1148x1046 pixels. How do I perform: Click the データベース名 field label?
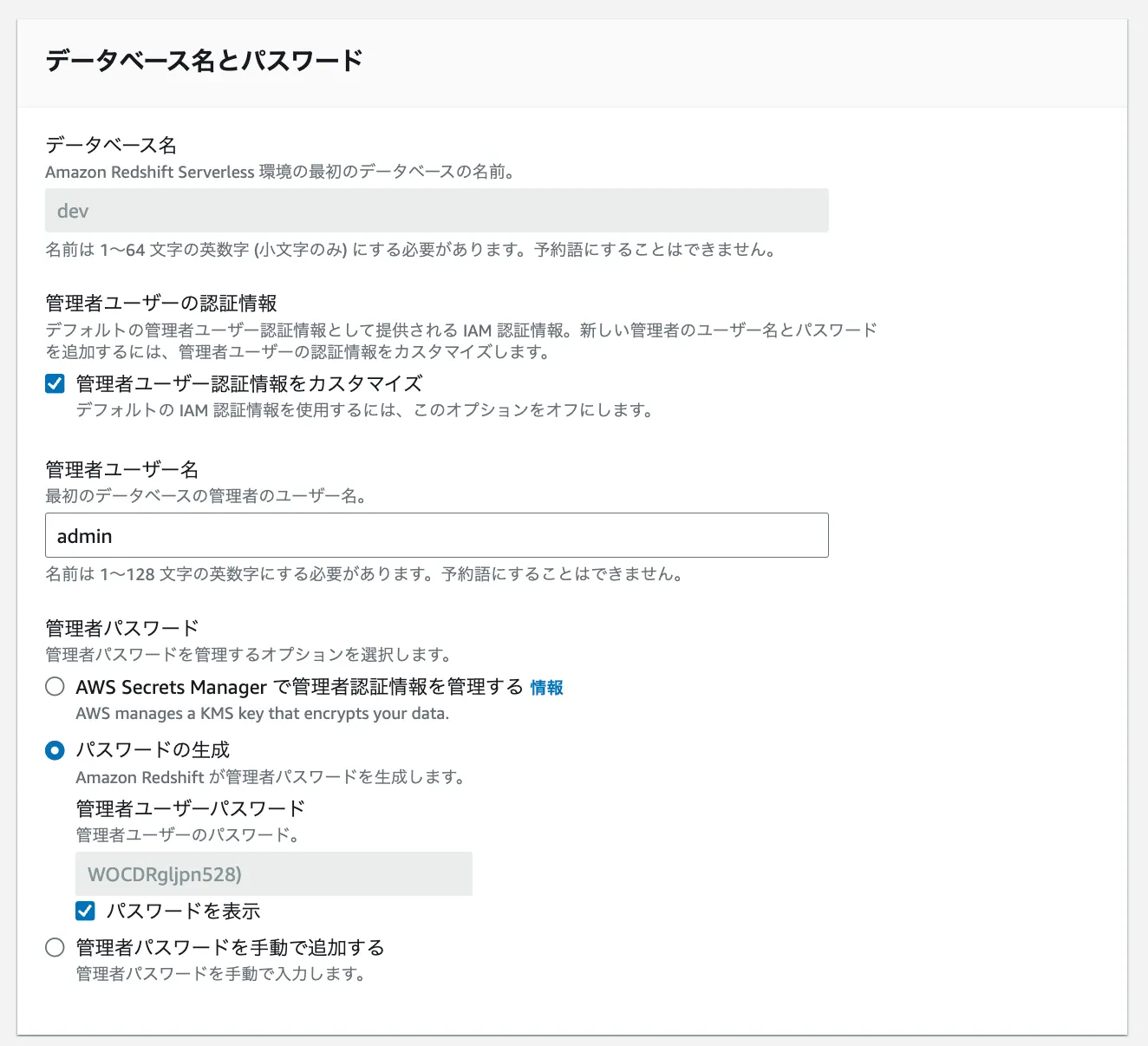[111, 145]
